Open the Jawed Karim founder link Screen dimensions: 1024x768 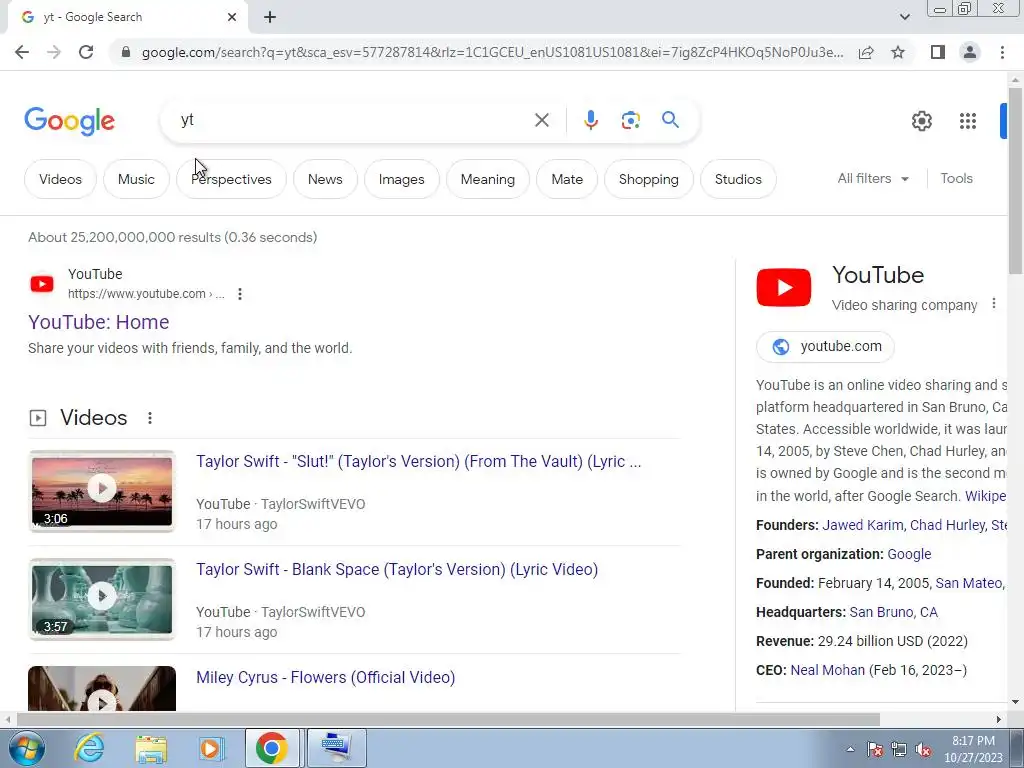point(863,525)
